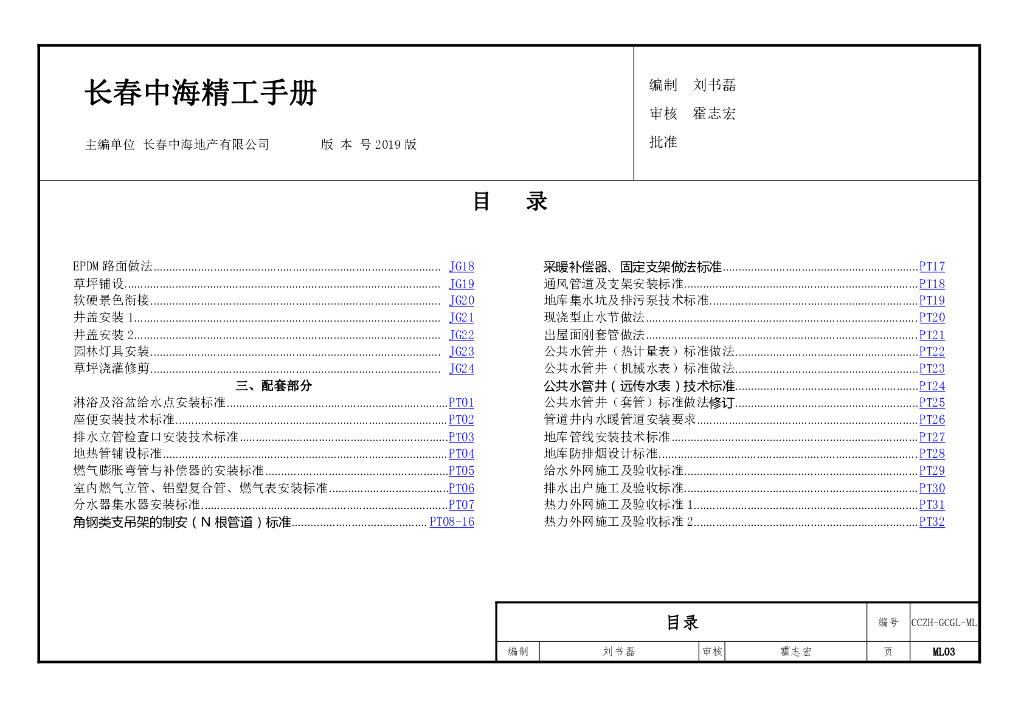The image size is (1024, 724).
Task: Go to PT19 link
Action: click(x=932, y=300)
